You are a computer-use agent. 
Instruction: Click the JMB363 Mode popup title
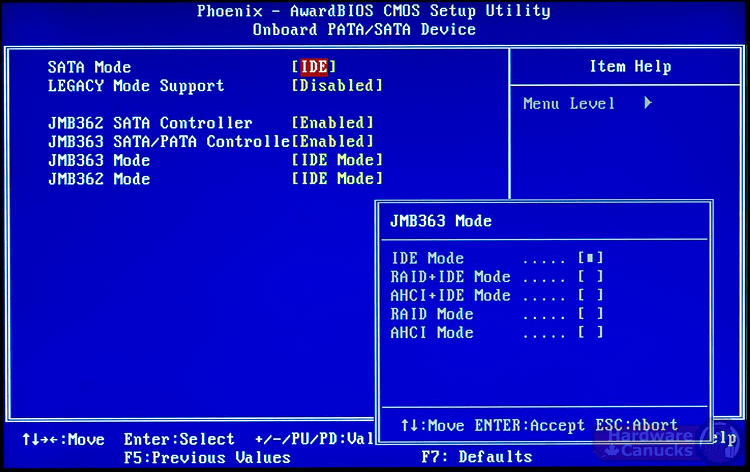click(x=441, y=221)
